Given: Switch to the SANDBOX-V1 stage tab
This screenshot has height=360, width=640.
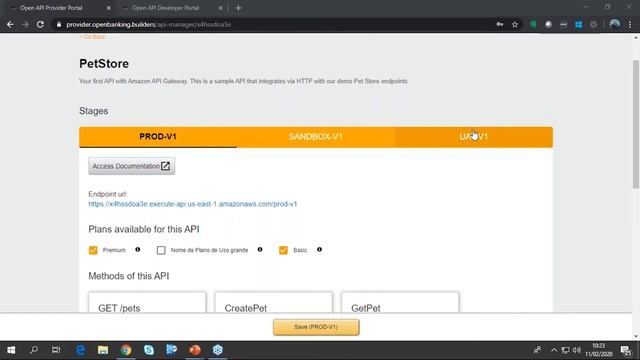Looking at the screenshot, I should [x=316, y=137].
